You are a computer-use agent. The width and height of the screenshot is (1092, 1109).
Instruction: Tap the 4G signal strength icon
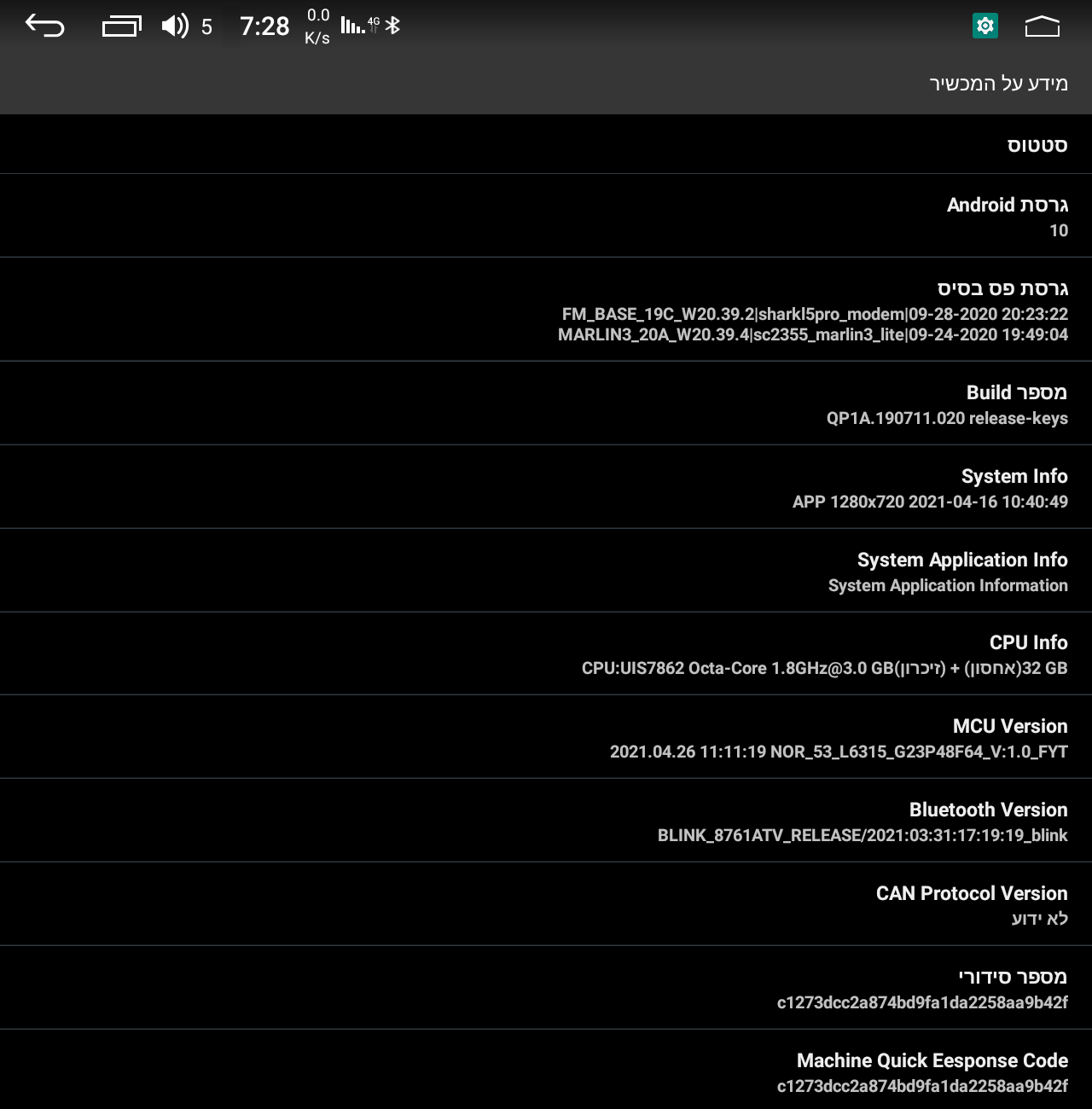(x=359, y=25)
